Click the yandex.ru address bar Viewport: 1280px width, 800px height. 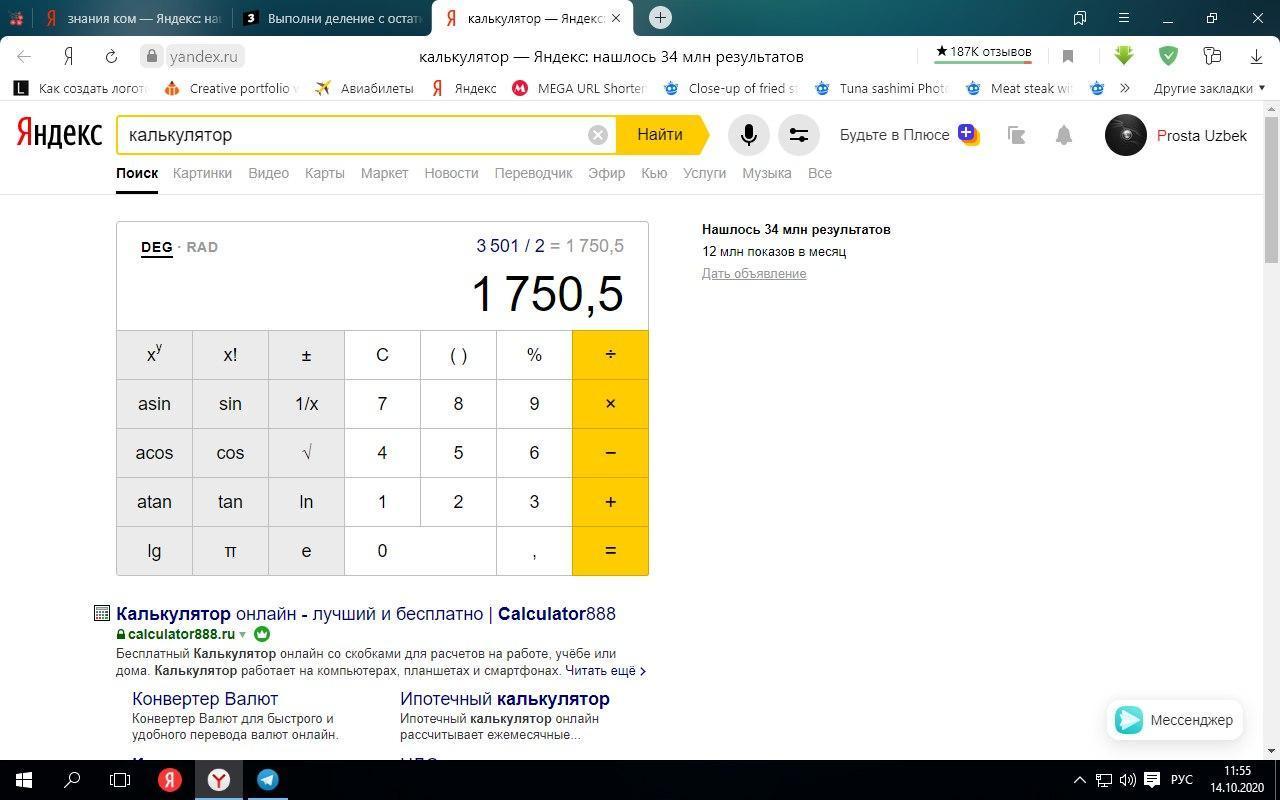[x=204, y=56]
